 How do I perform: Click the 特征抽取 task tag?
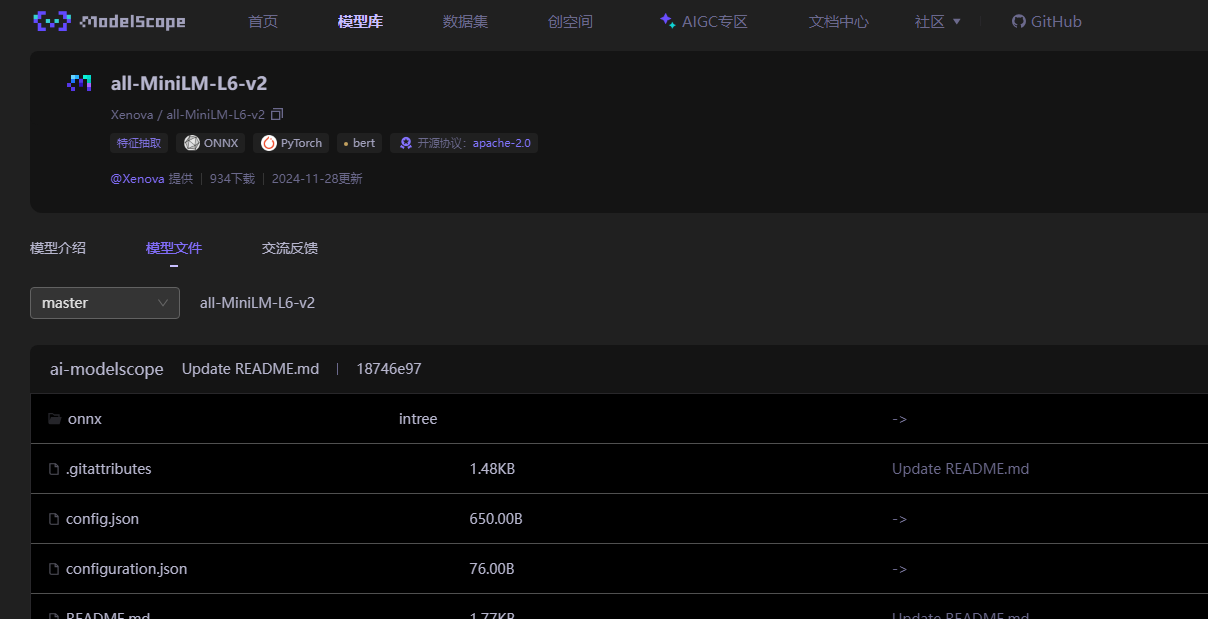tap(139, 143)
